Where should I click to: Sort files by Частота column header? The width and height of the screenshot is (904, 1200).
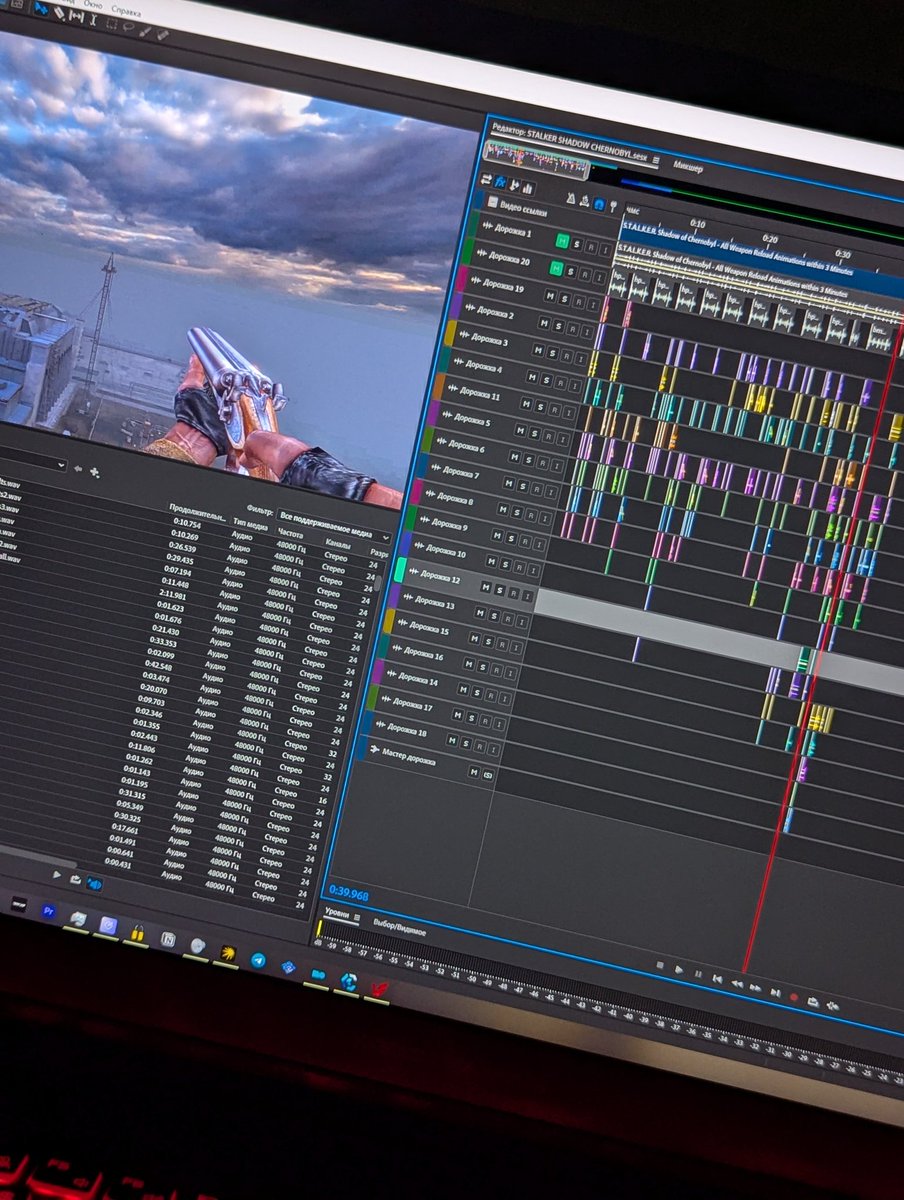[290, 533]
